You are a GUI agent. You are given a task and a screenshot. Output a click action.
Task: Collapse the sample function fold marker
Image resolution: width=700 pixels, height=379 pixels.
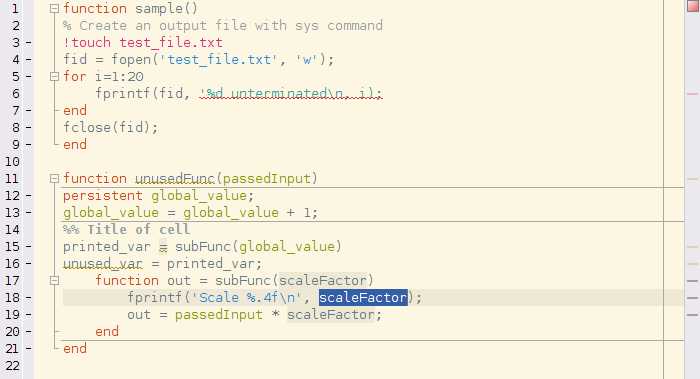(54, 8)
